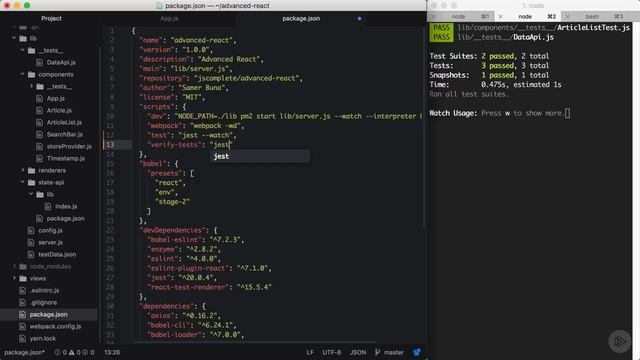This screenshot has width=640, height=360.
Task: Expand the __tests__ folder inside components
Action: click(31, 86)
